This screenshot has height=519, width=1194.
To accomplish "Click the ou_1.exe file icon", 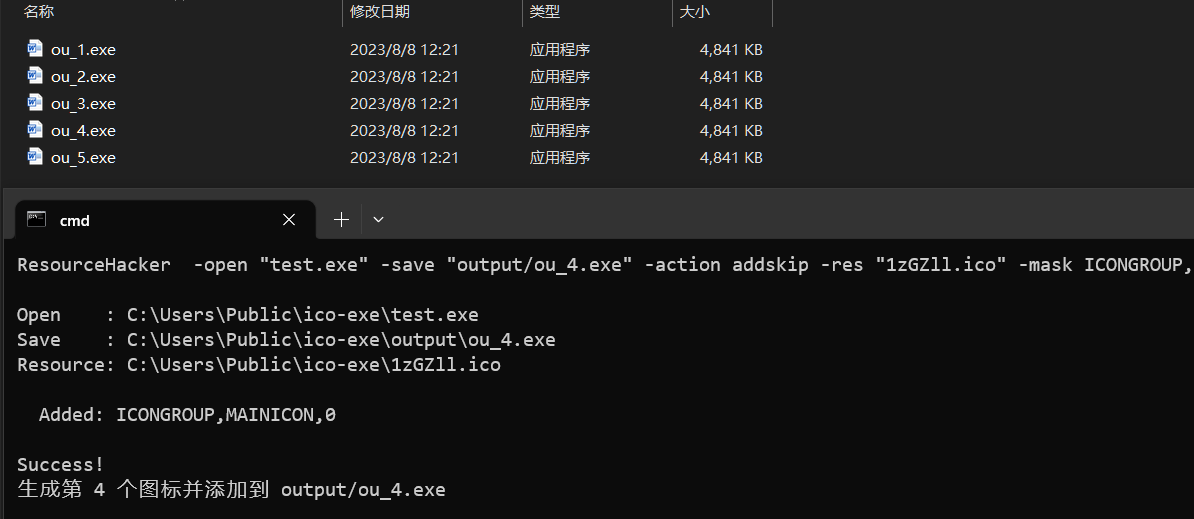I will [x=35, y=48].
